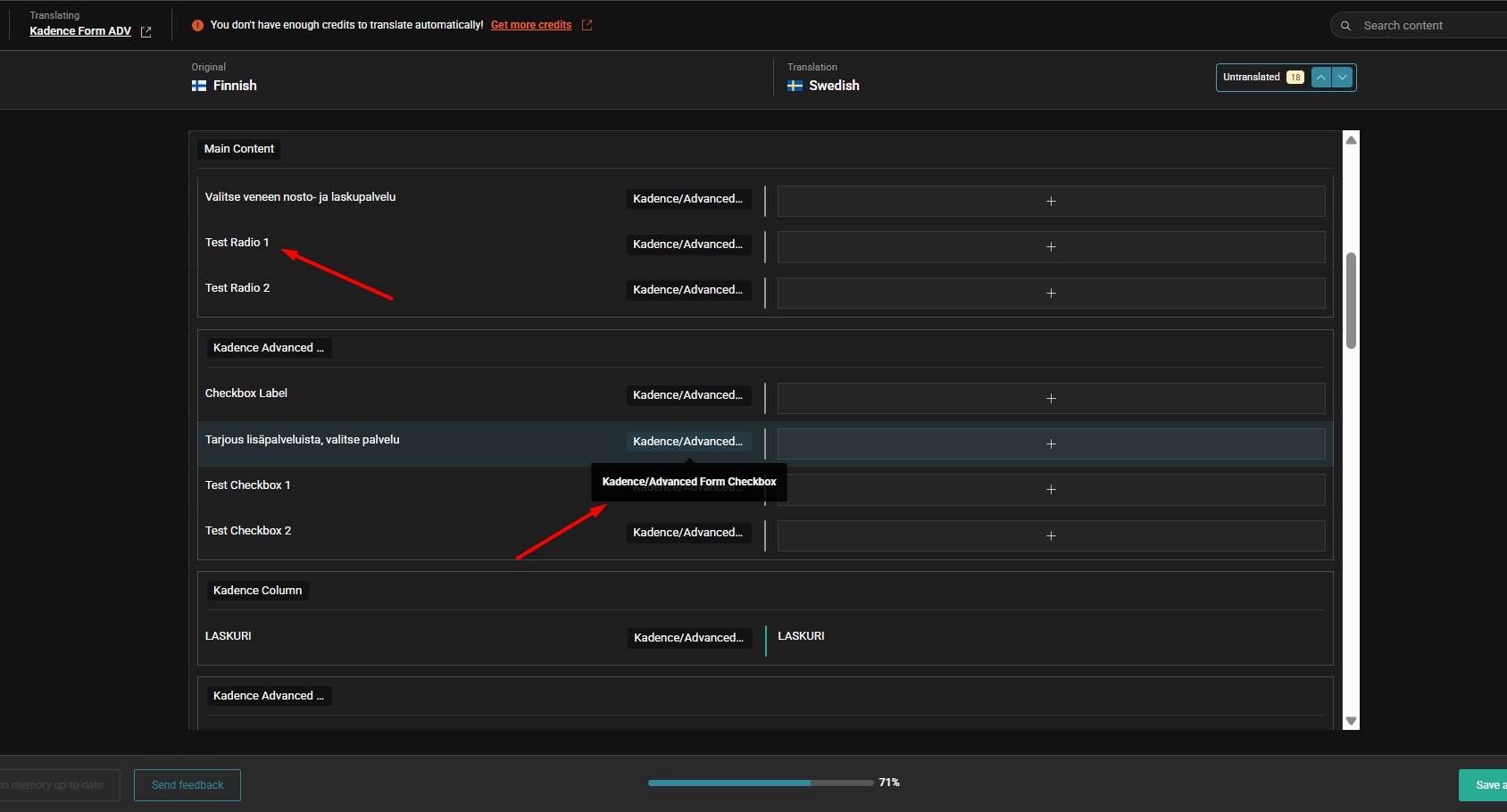Viewport: 1507px width, 812px height.
Task: Click the 71% translation progress bar
Action: [x=760, y=783]
